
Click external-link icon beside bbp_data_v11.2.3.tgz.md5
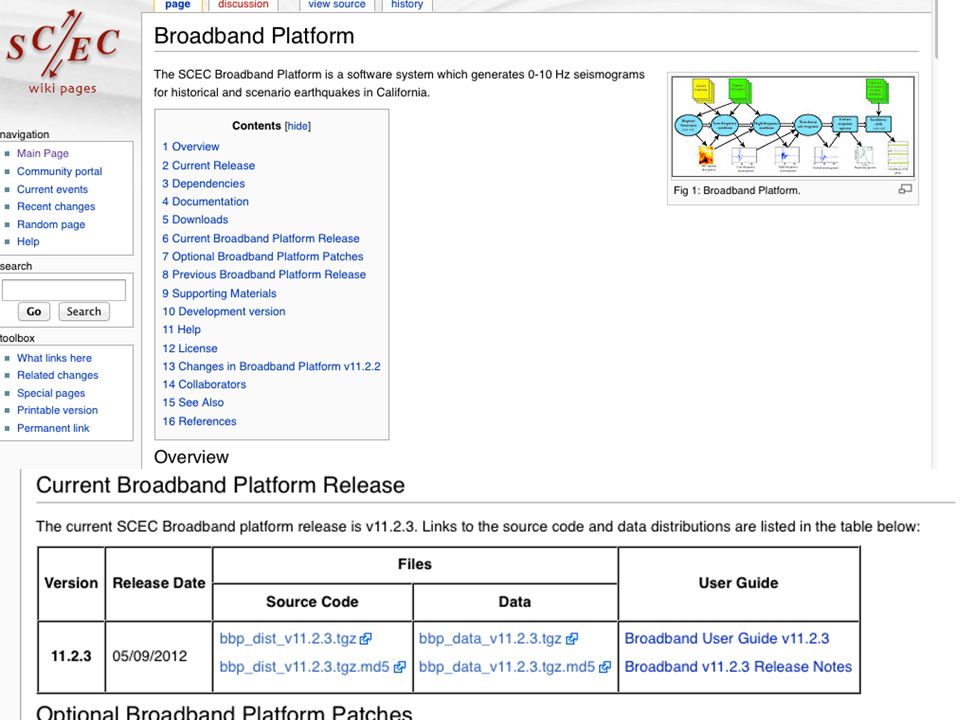point(604,667)
